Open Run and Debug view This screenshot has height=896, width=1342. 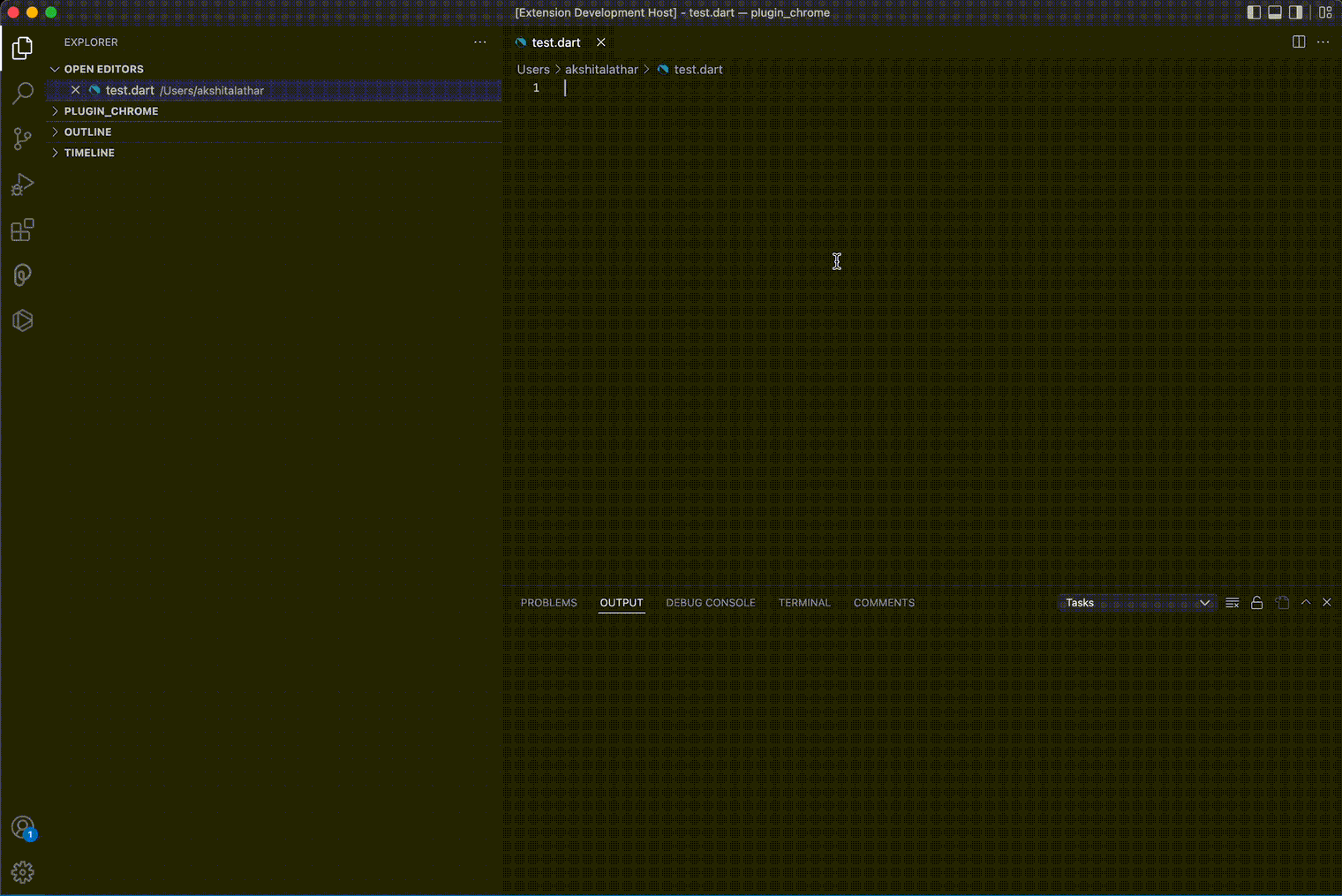(x=22, y=184)
